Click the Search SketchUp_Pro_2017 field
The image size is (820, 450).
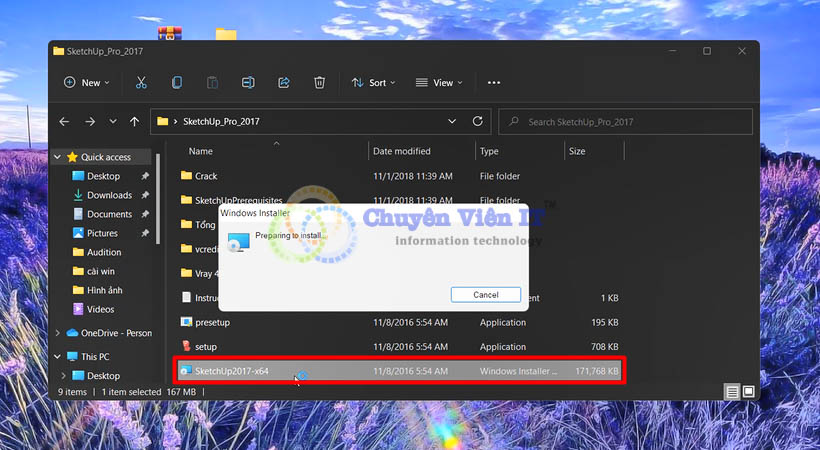[x=630, y=122]
